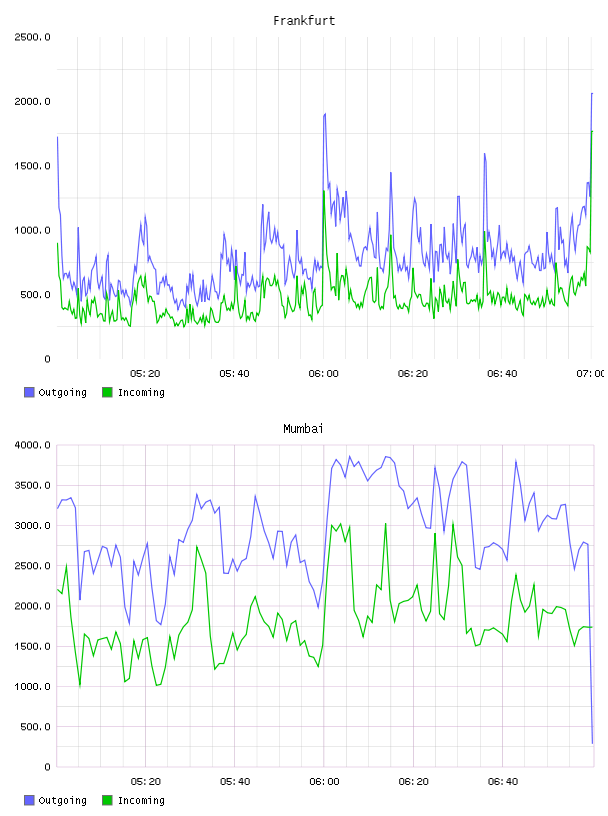Image resolution: width=608 pixels, height=816 pixels.
Task: Click Frankfurt x-axis label 05:20
Action: [145, 374]
